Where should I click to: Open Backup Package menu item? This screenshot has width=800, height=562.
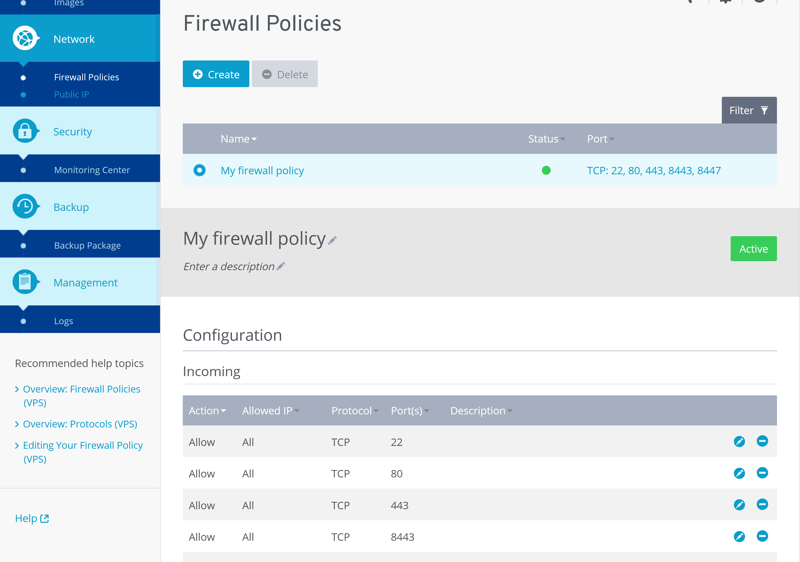[x=87, y=245]
